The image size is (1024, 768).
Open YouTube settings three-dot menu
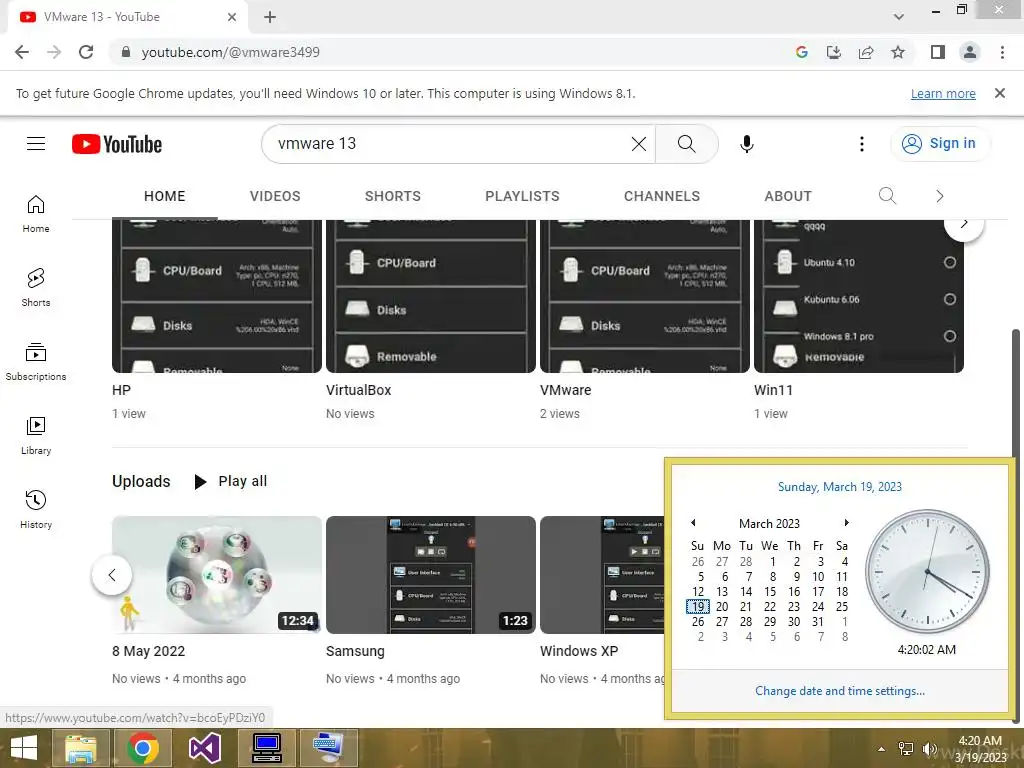(x=861, y=144)
